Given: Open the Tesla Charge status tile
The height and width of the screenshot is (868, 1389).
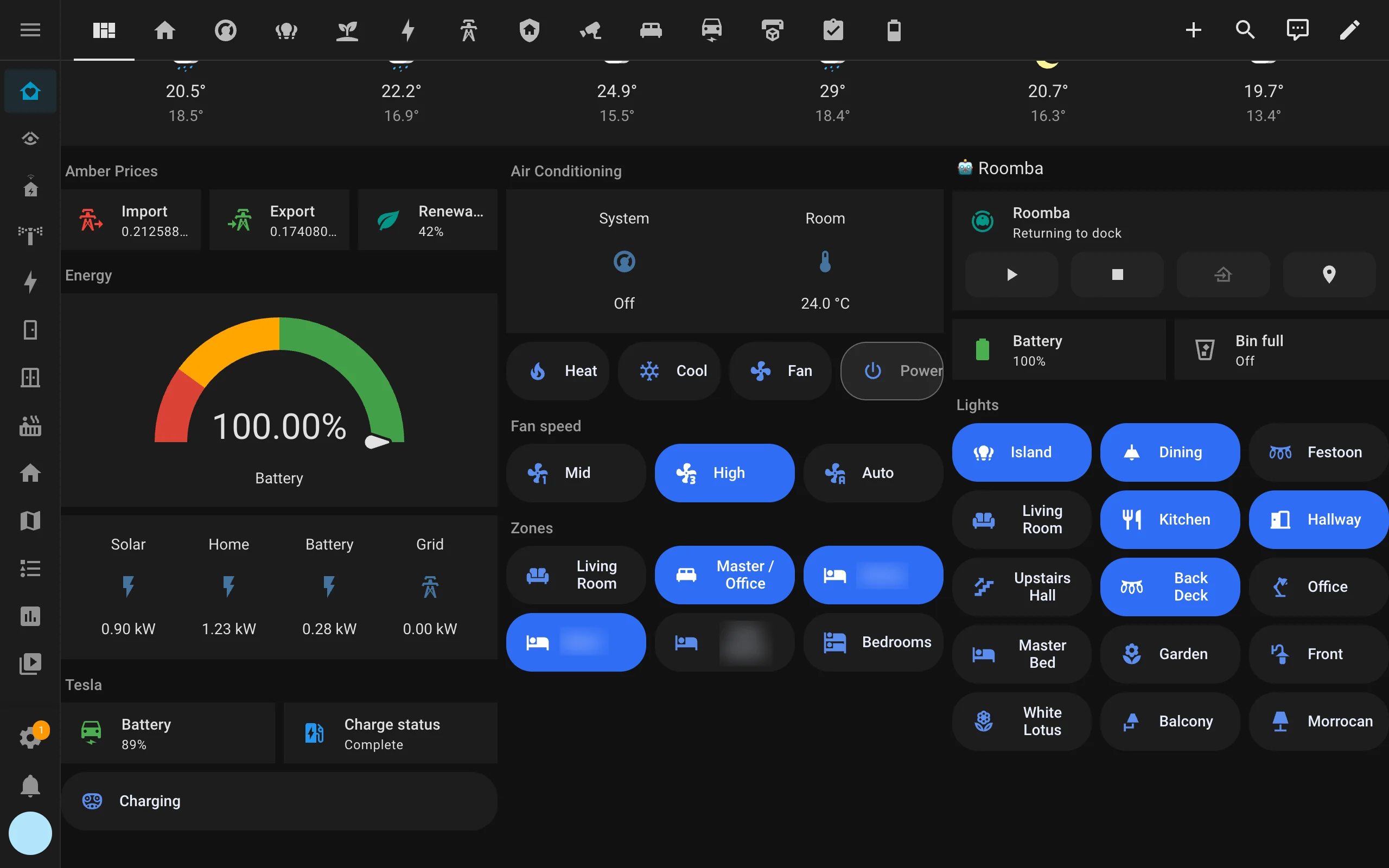Looking at the screenshot, I should click(x=390, y=733).
